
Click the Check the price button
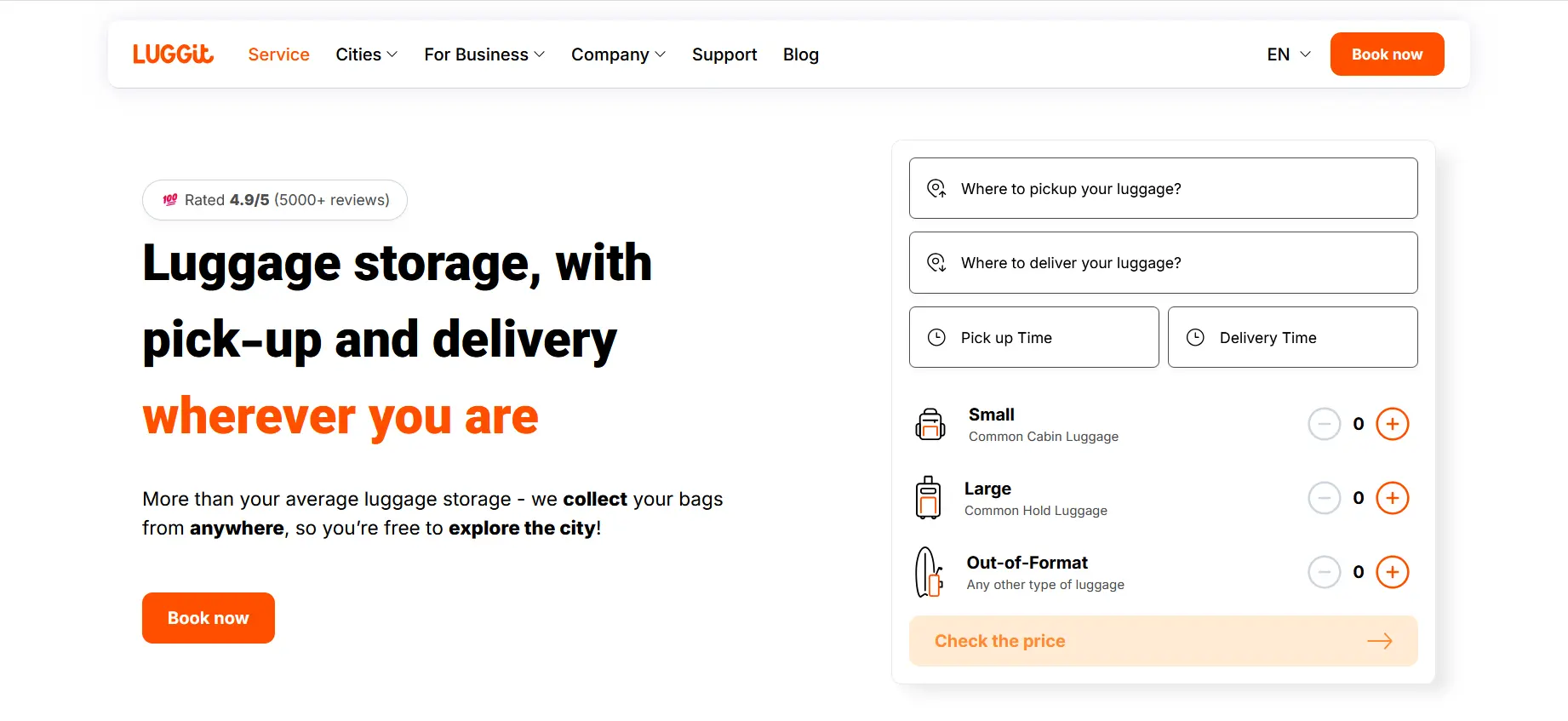click(1164, 641)
